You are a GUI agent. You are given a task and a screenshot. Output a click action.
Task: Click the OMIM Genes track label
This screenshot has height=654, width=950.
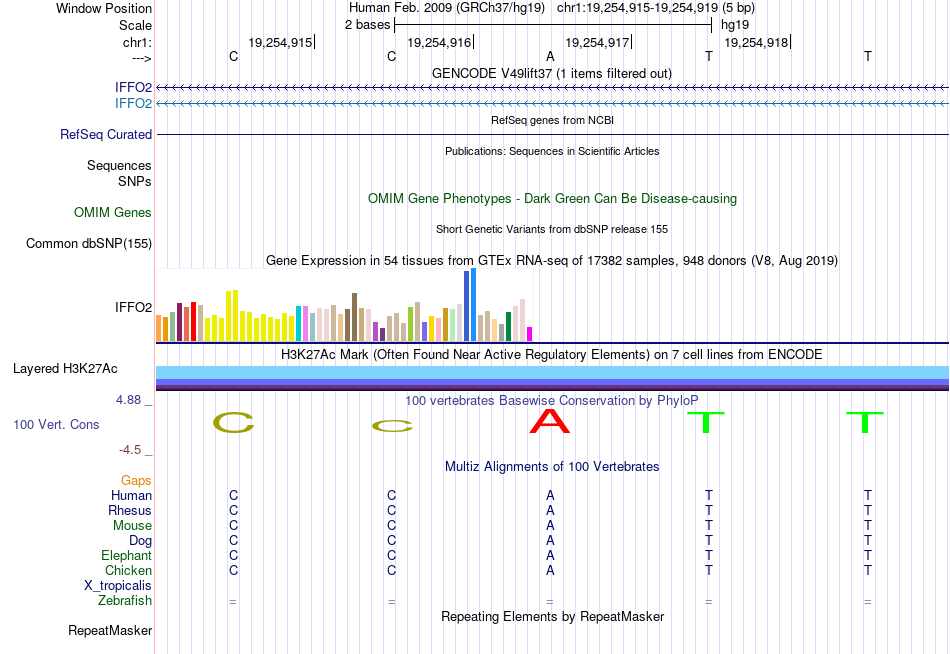click(x=112, y=212)
